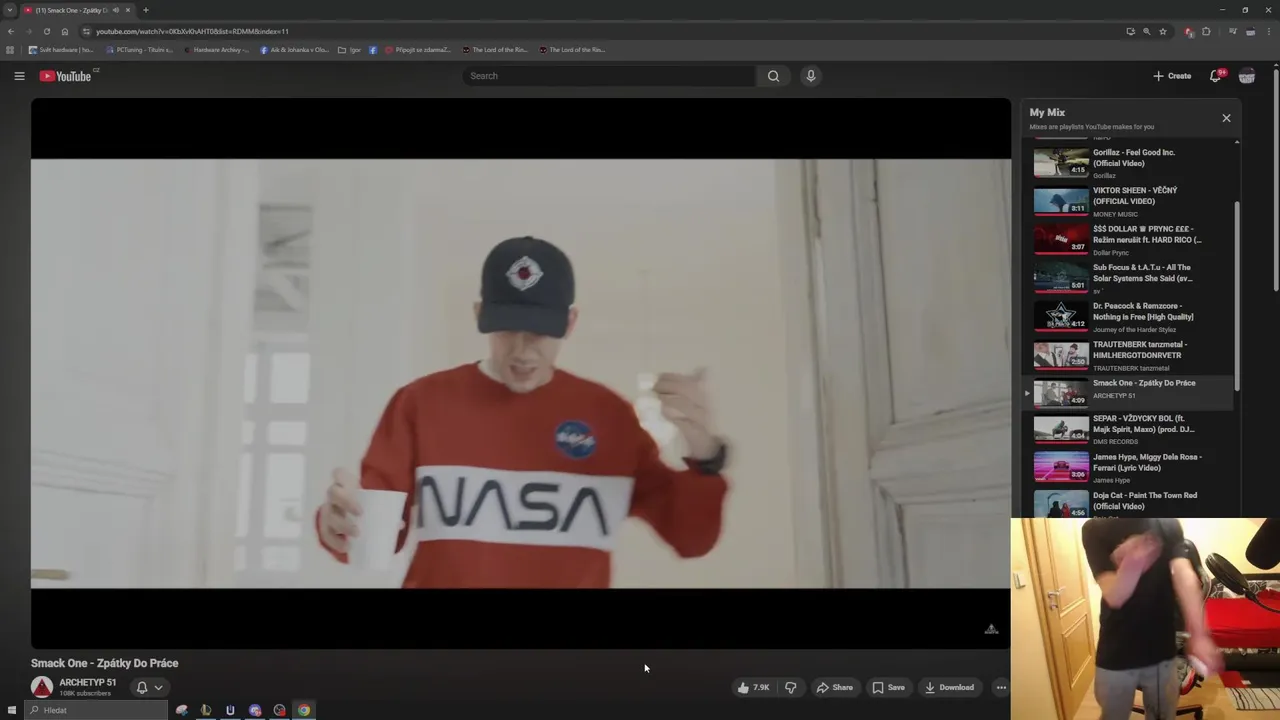
Task: Click the video title Smack One - Zpátky Do Práce
Action: click(x=105, y=663)
